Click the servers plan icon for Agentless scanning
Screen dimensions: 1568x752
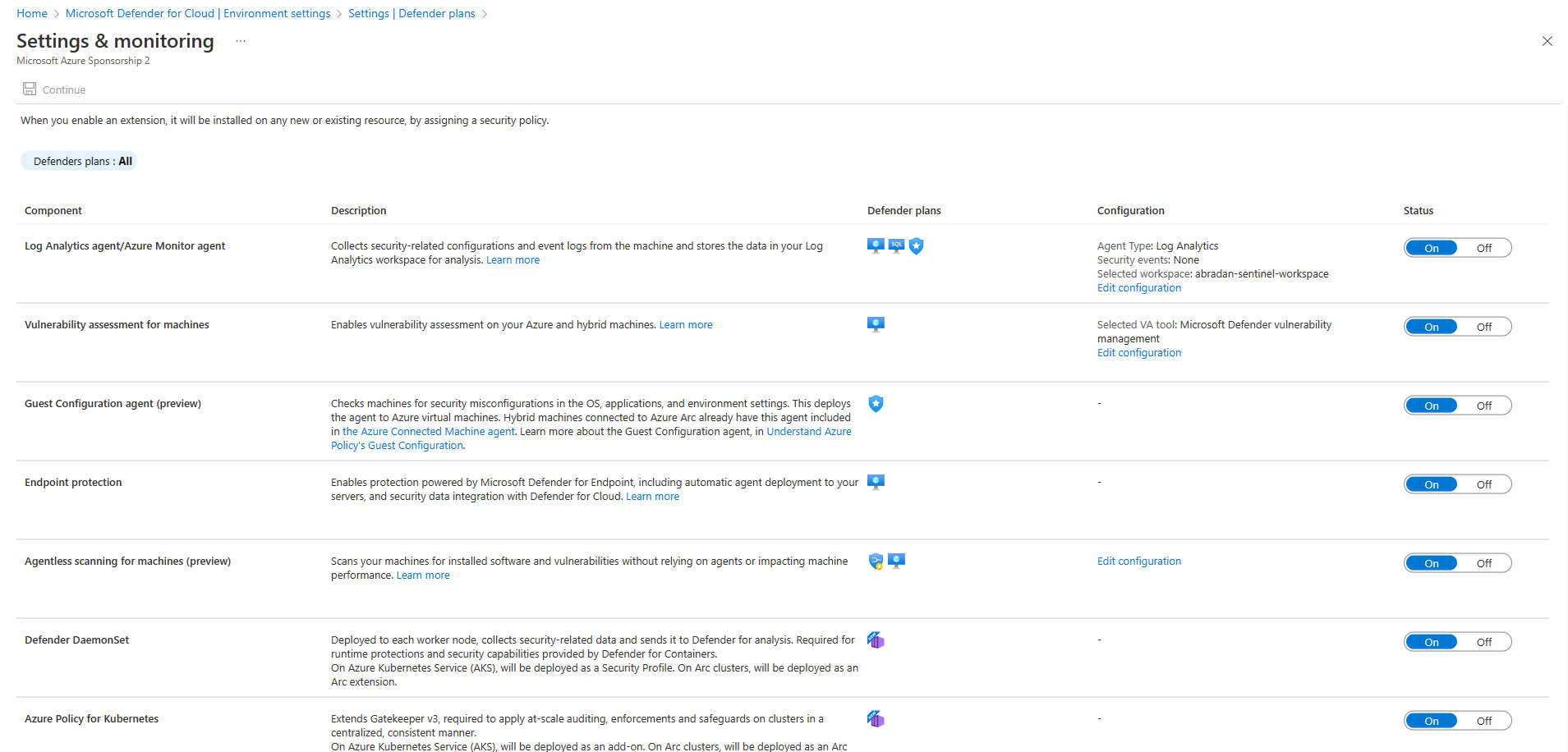tap(896, 561)
